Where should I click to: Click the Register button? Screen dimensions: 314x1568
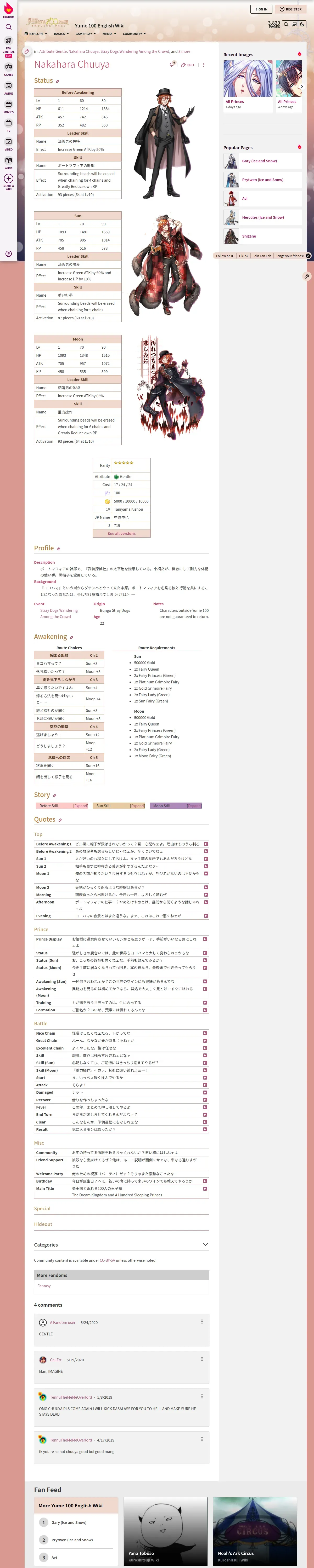click(x=291, y=9)
